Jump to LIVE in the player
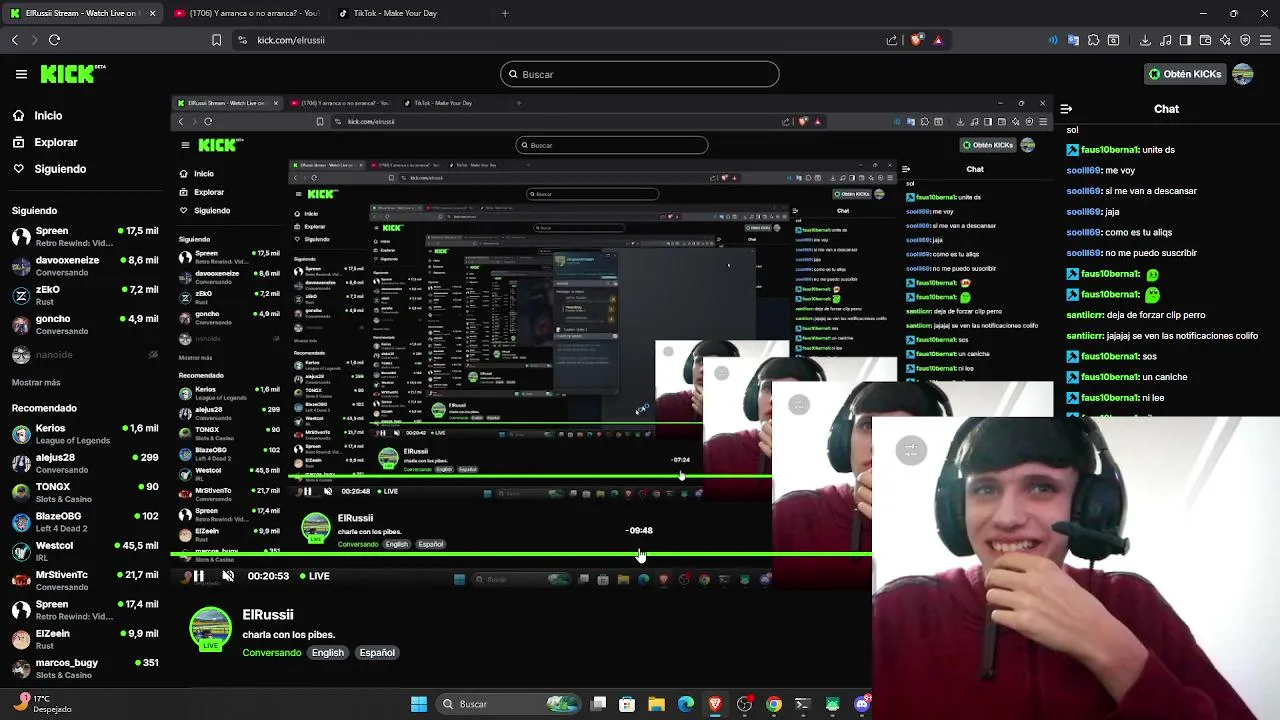This screenshot has height=720, width=1280. point(314,576)
